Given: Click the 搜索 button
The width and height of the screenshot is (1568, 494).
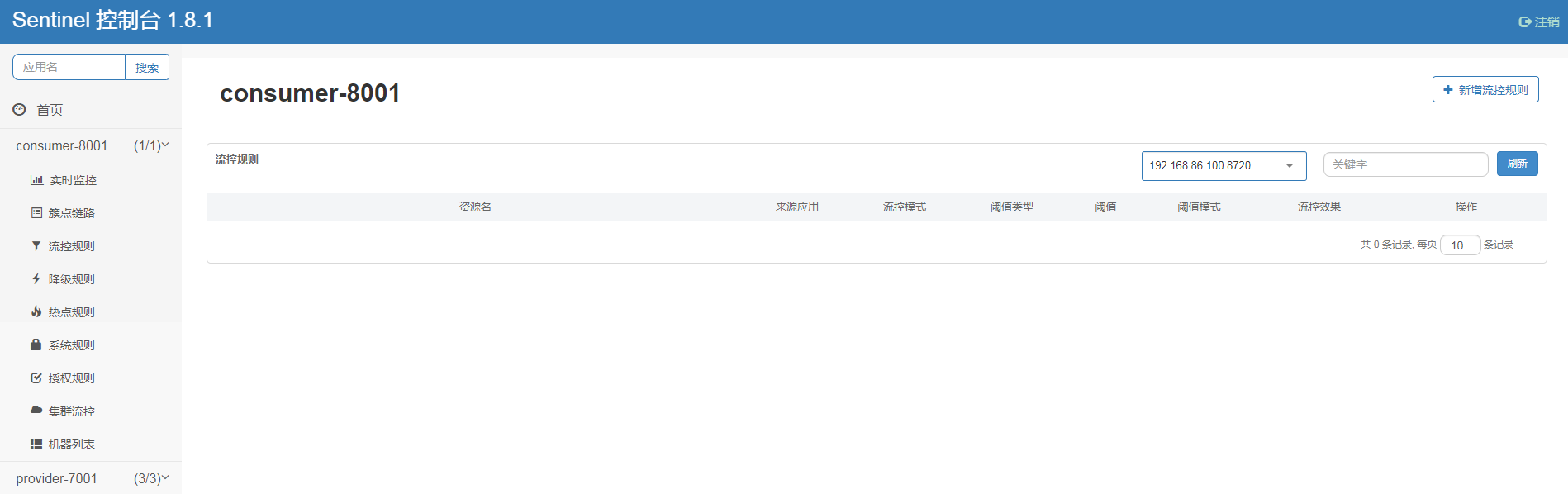Looking at the screenshot, I should coord(147,67).
